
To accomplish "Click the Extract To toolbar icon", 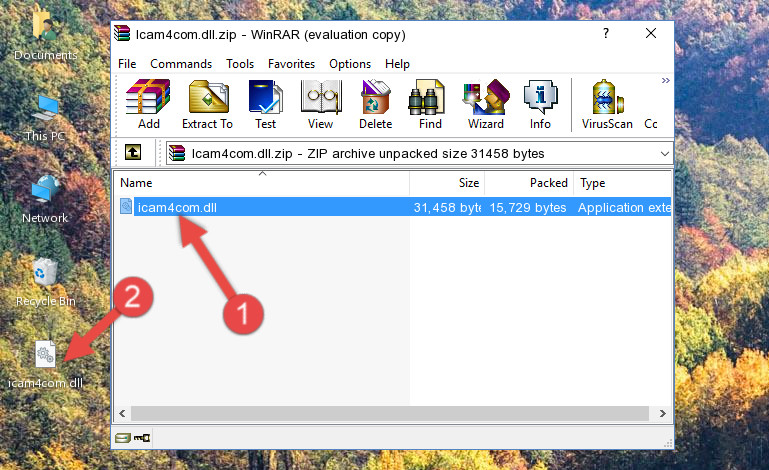I will [x=207, y=104].
